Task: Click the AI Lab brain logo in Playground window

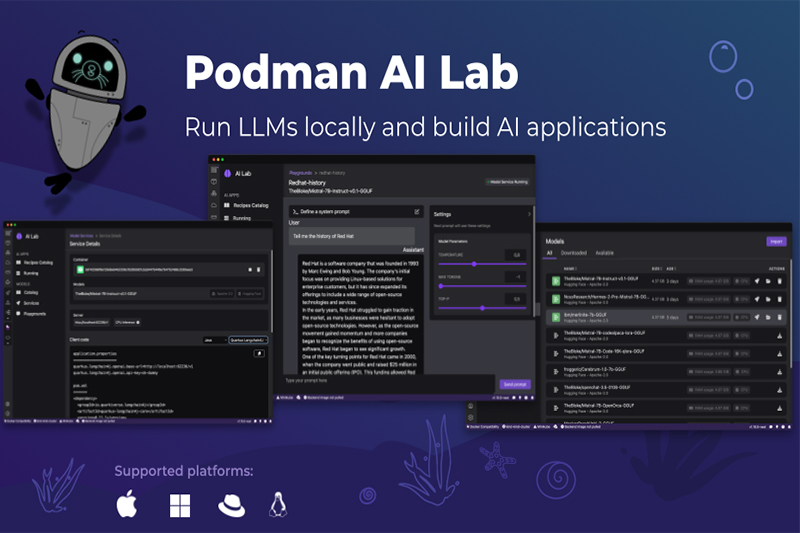Action: pos(228,173)
